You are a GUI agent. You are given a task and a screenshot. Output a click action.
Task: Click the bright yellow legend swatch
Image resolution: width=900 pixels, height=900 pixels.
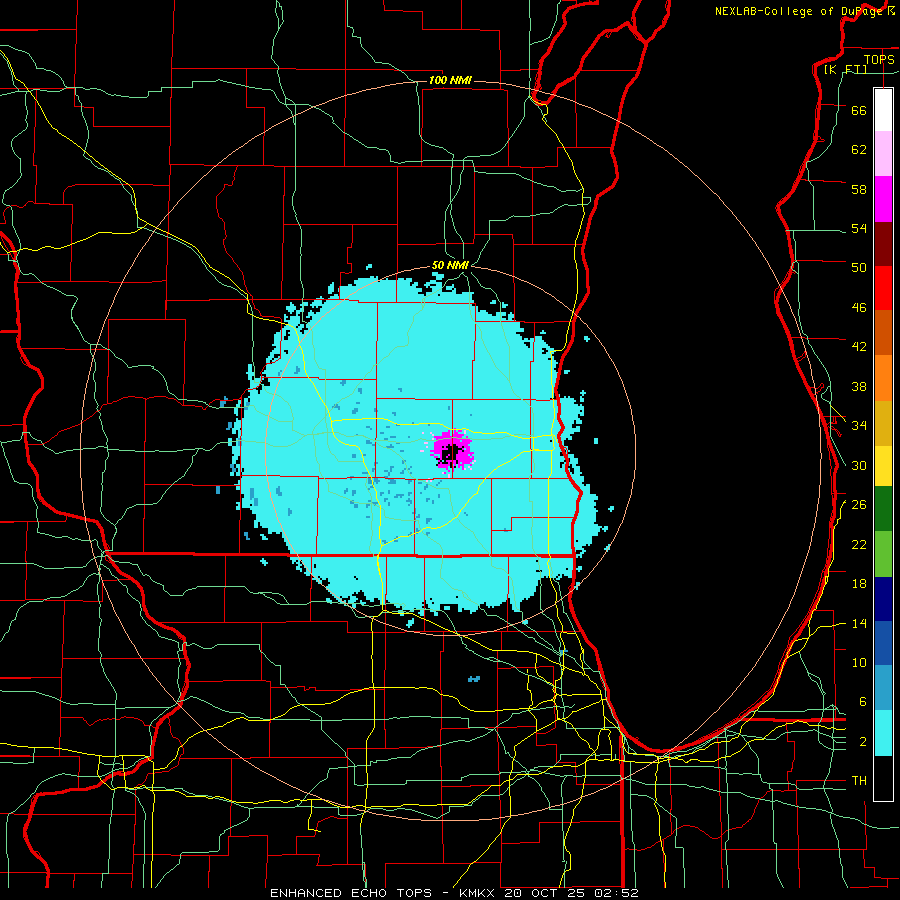[x=883, y=465]
